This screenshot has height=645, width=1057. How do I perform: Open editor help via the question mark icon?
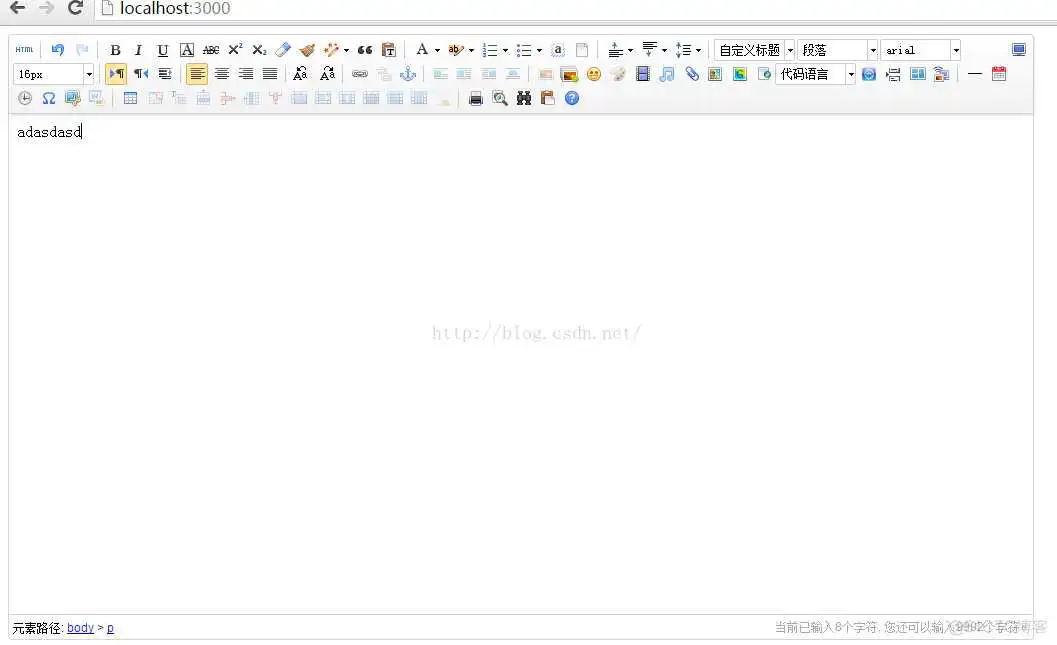[x=571, y=98]
